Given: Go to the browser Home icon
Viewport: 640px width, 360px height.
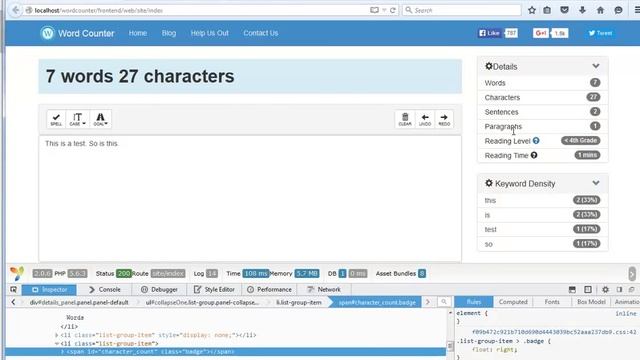Looking at the screenshot, I should pyautogui.click(x=600, y=10).
